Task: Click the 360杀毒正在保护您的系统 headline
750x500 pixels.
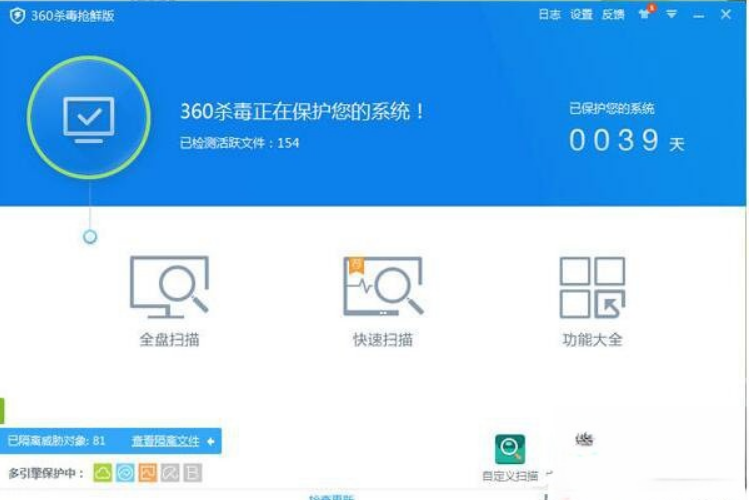Action: click(302, 111)
